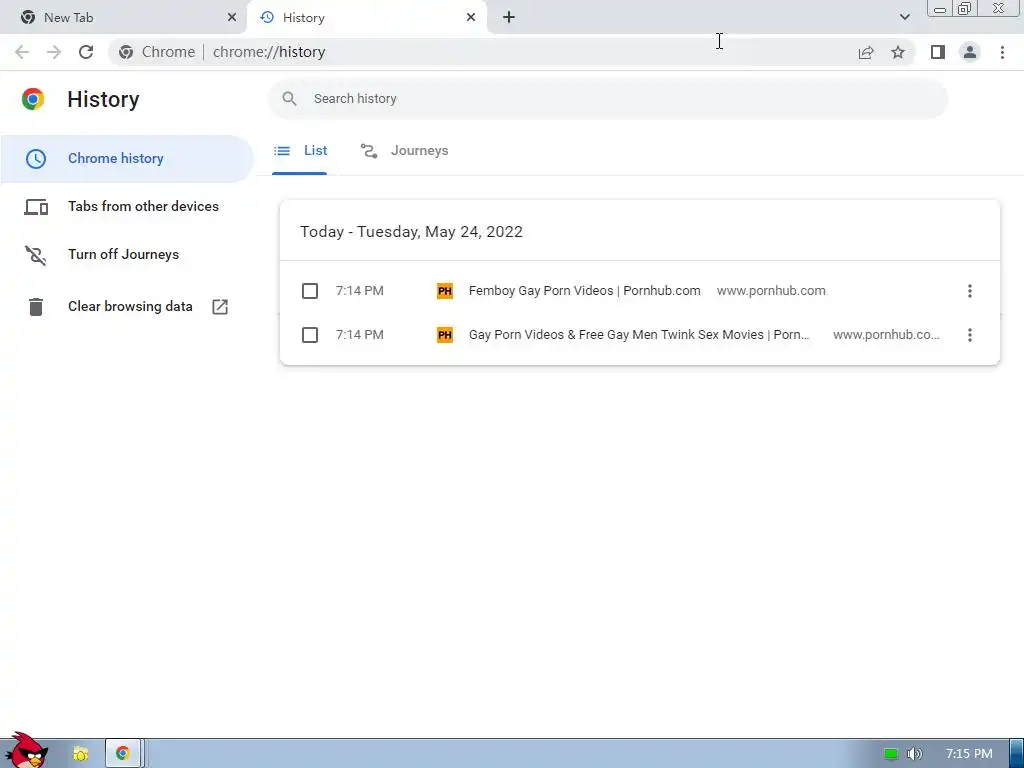Go forward using the forward arrow
1024x768 pixels.
click(54, 52)
